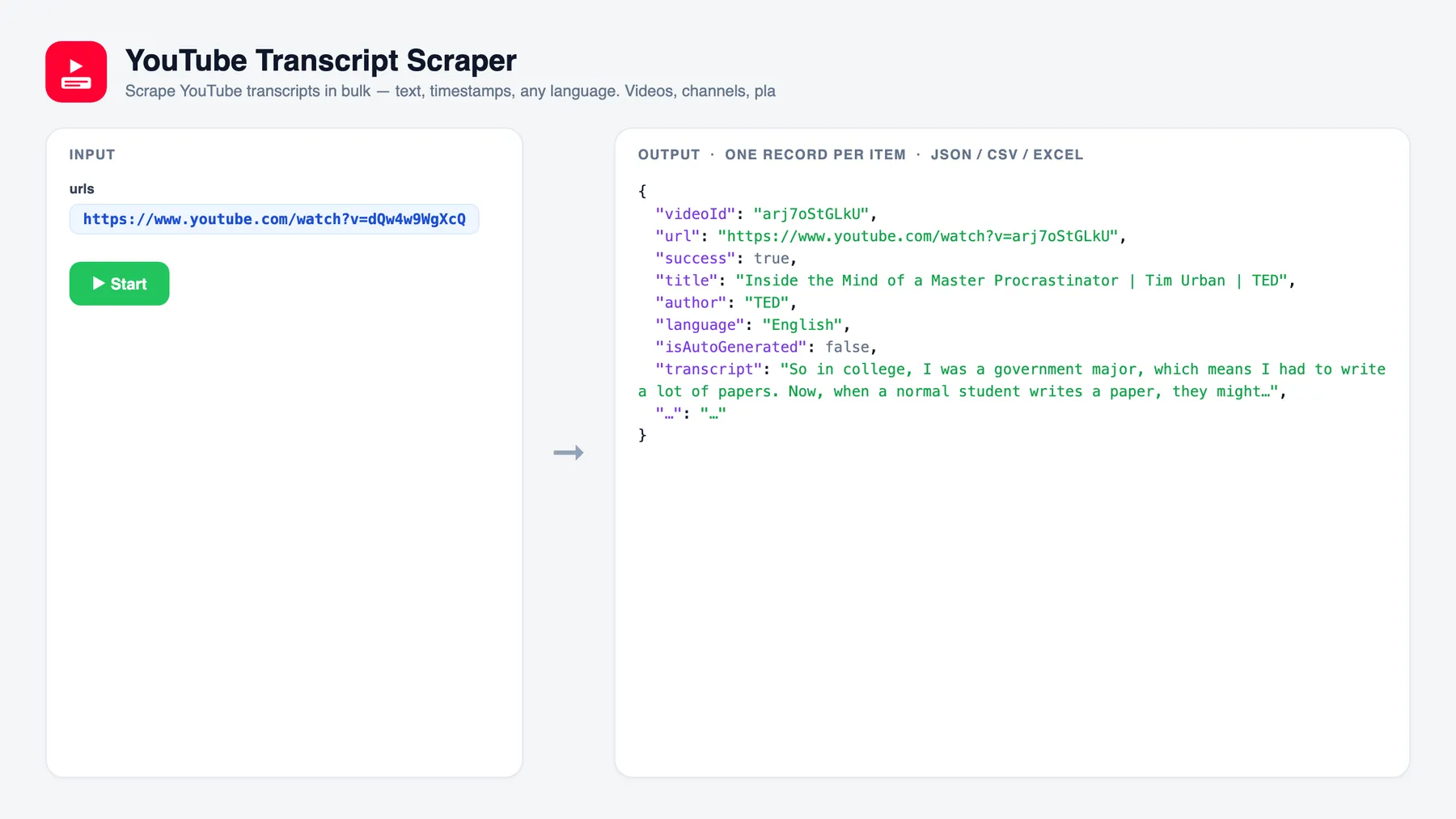Click the "OUTPUT" heading text
1456x819 pixels.
[669, 154]
